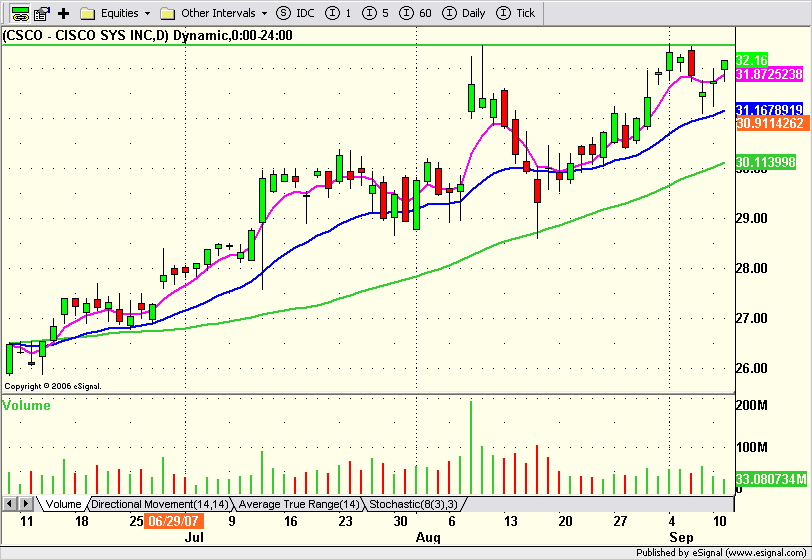The width and height of the screenshot is (812, 560).
Task: Click the black plus toolbar icon
Action: 63,13
